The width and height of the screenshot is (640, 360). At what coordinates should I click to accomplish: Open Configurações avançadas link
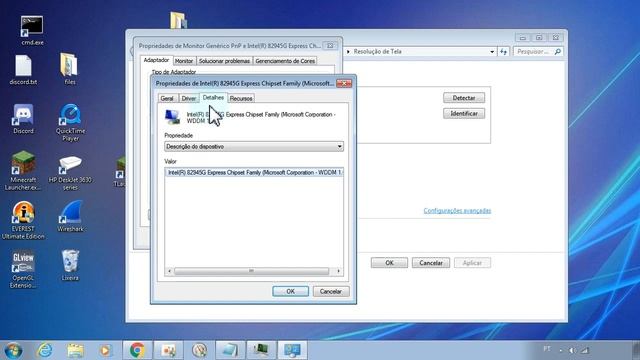coord(457,211)
